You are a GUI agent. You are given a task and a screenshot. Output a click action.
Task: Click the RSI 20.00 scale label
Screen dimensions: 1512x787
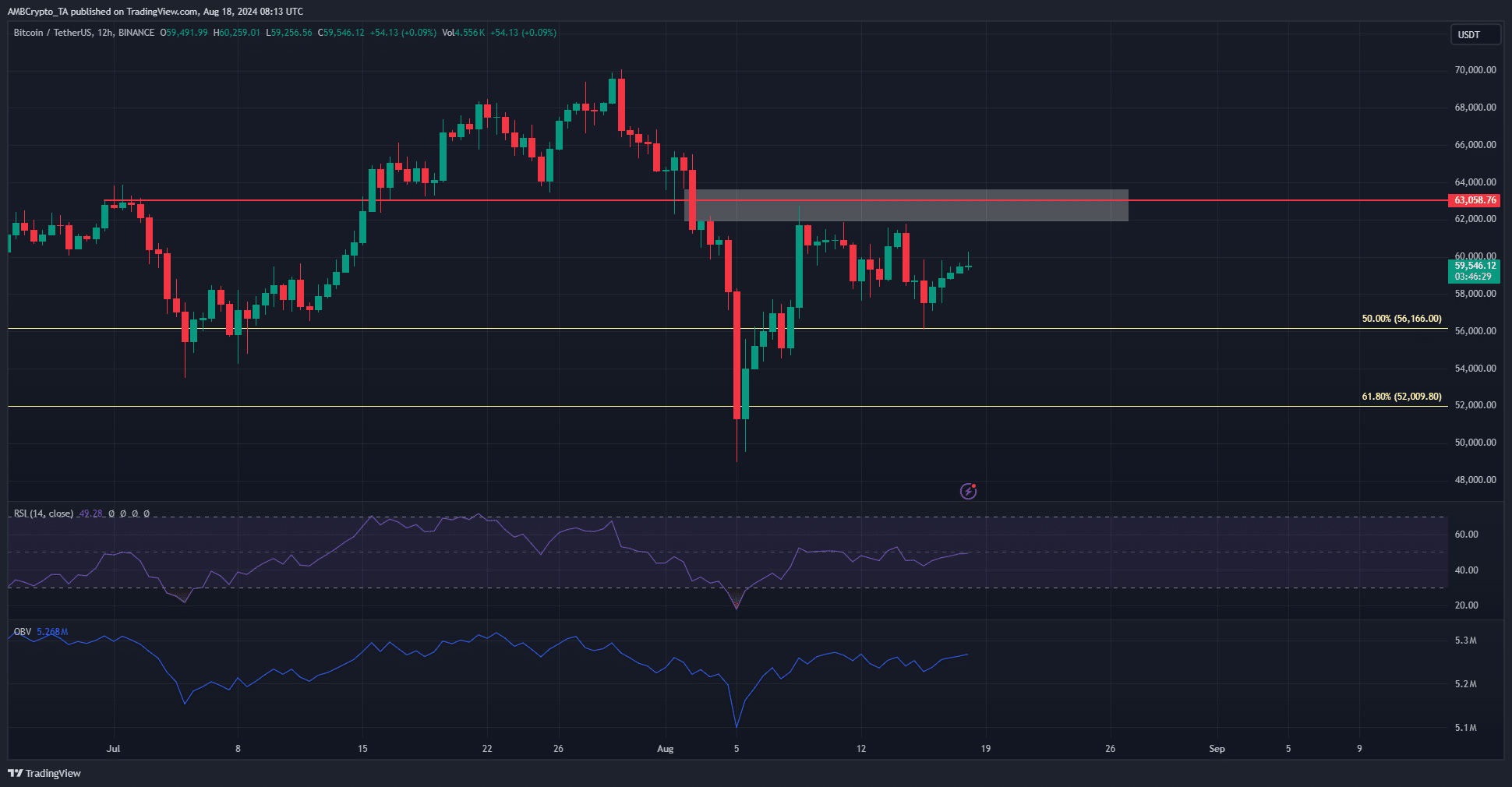coord(1466,605)
